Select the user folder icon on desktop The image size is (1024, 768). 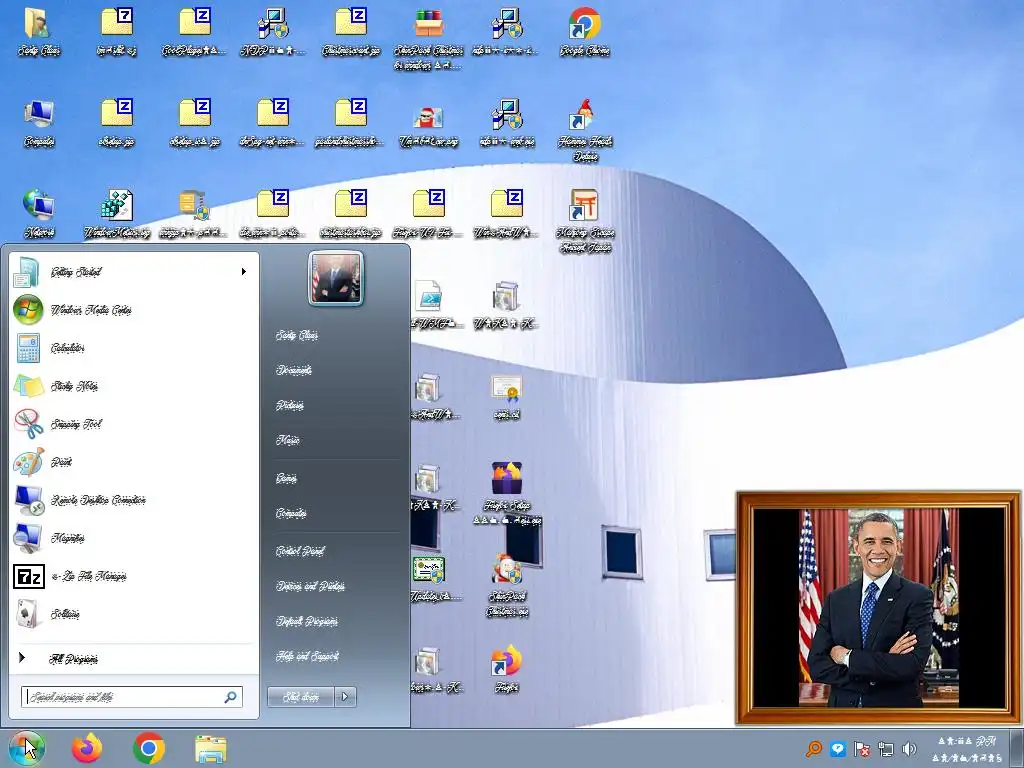(39, 31)
